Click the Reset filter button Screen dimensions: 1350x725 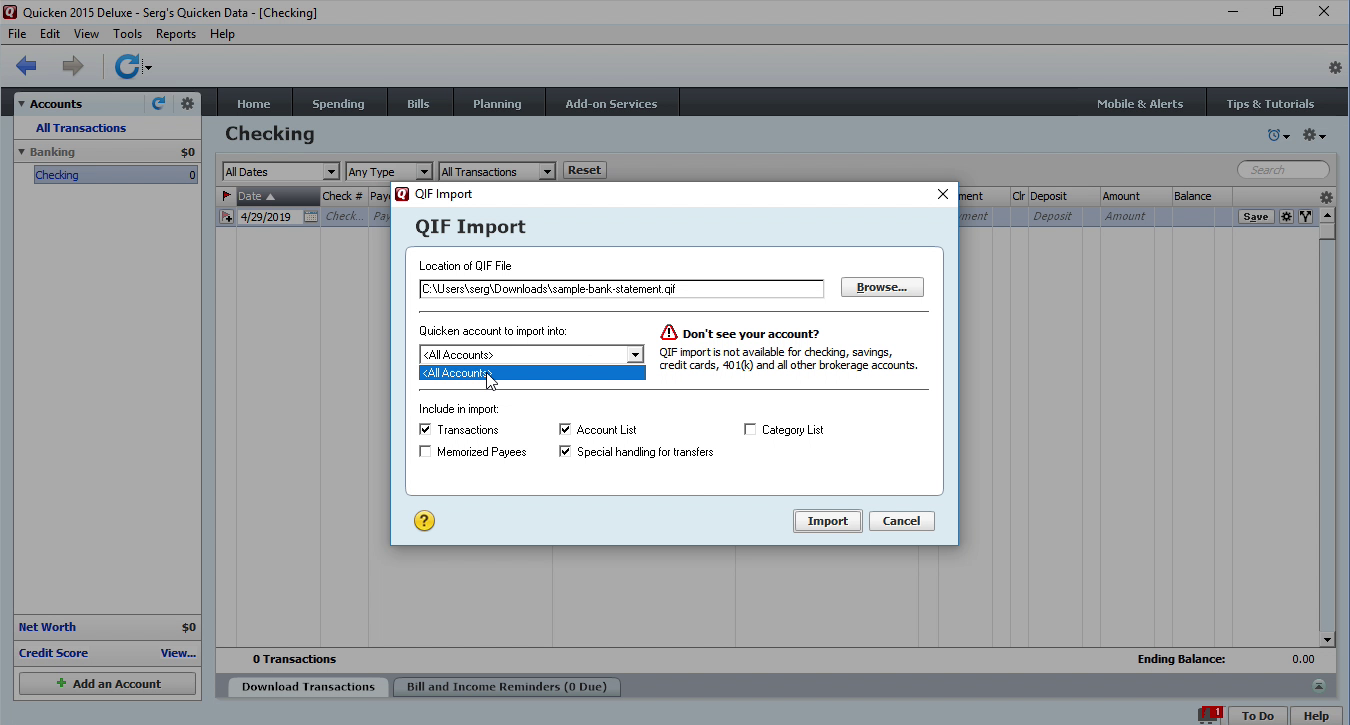pos(585,170)
